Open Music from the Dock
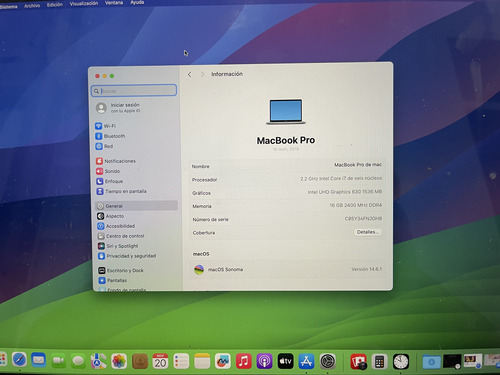This screenshot has height=375, width=500. (x=244, y=361)
